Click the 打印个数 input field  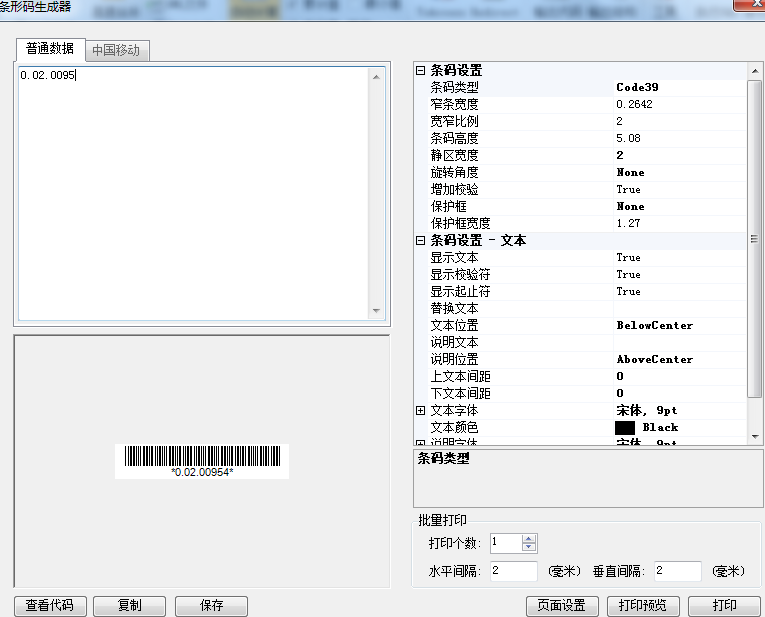pos(506,543)
